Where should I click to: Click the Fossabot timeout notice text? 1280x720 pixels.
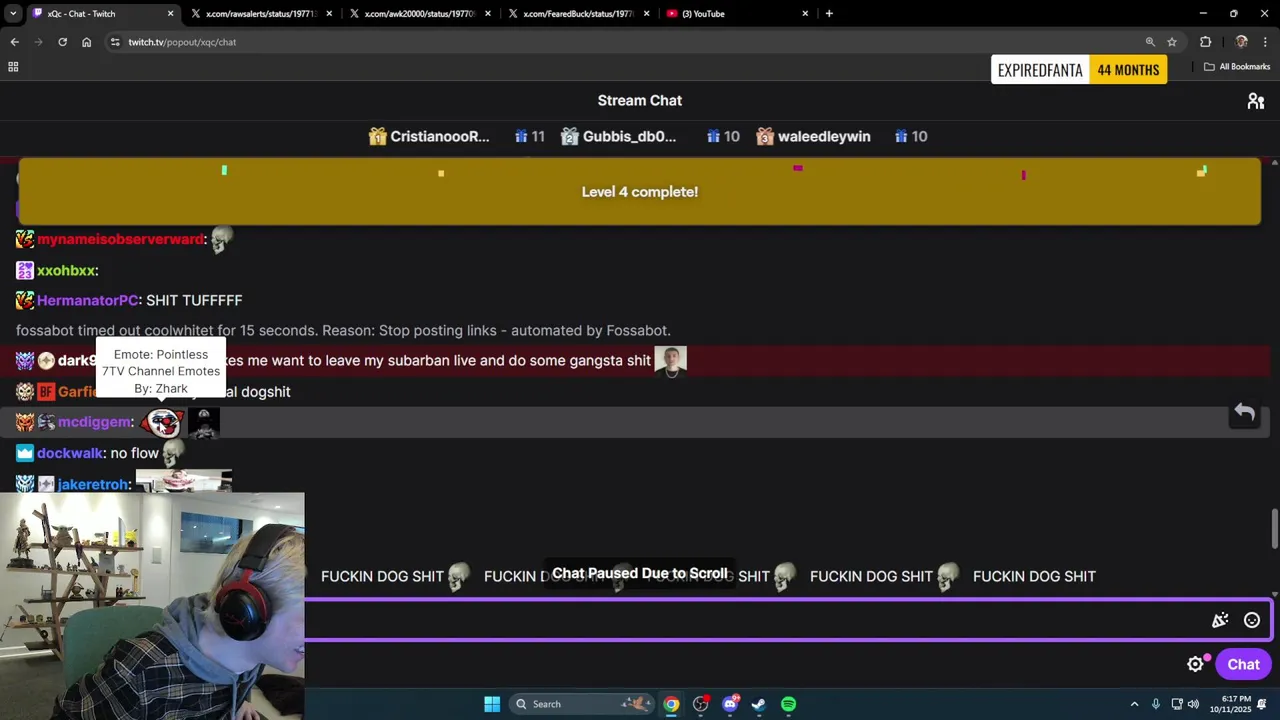343,331
